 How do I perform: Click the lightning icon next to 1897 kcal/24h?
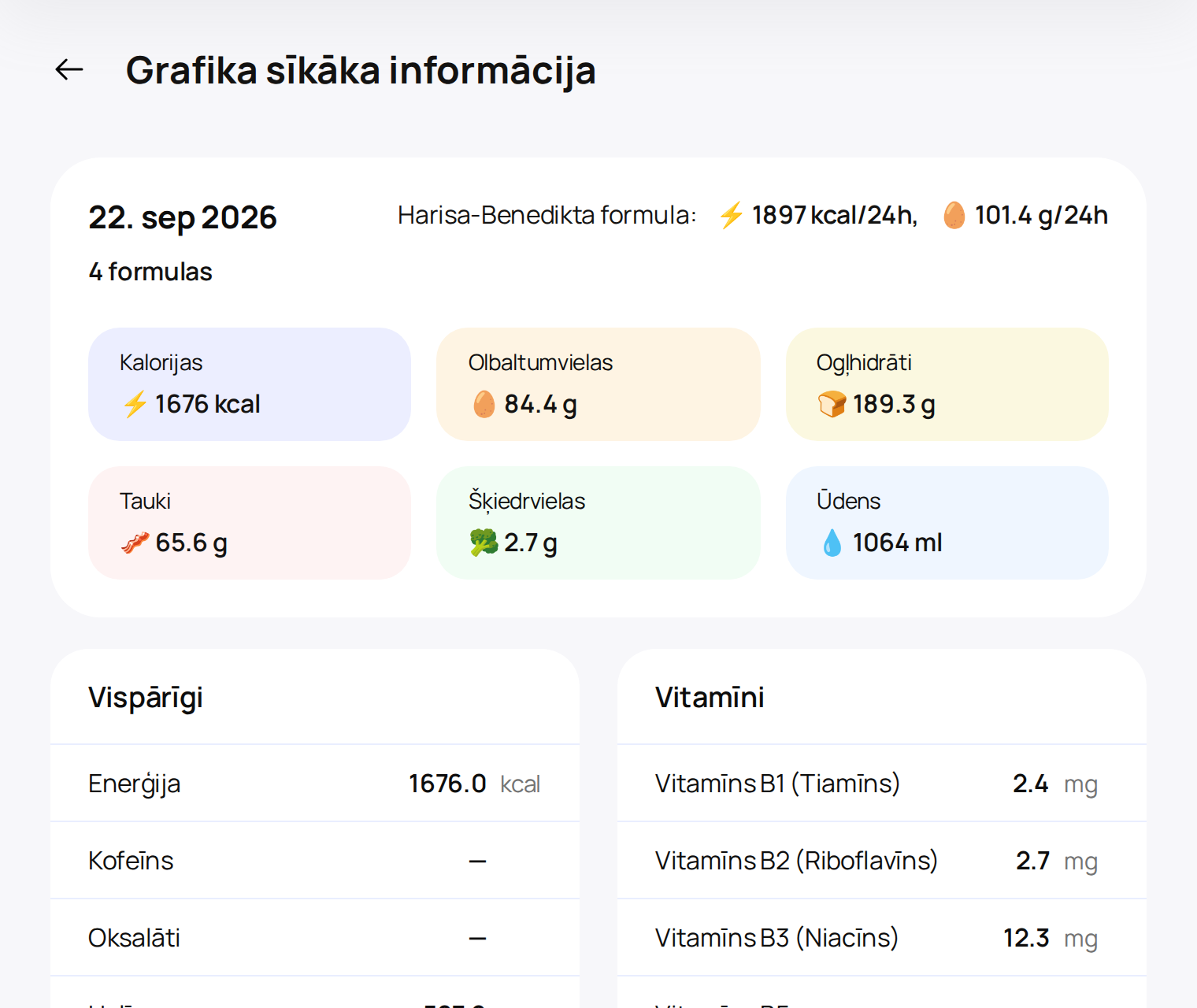pos(732,215)
